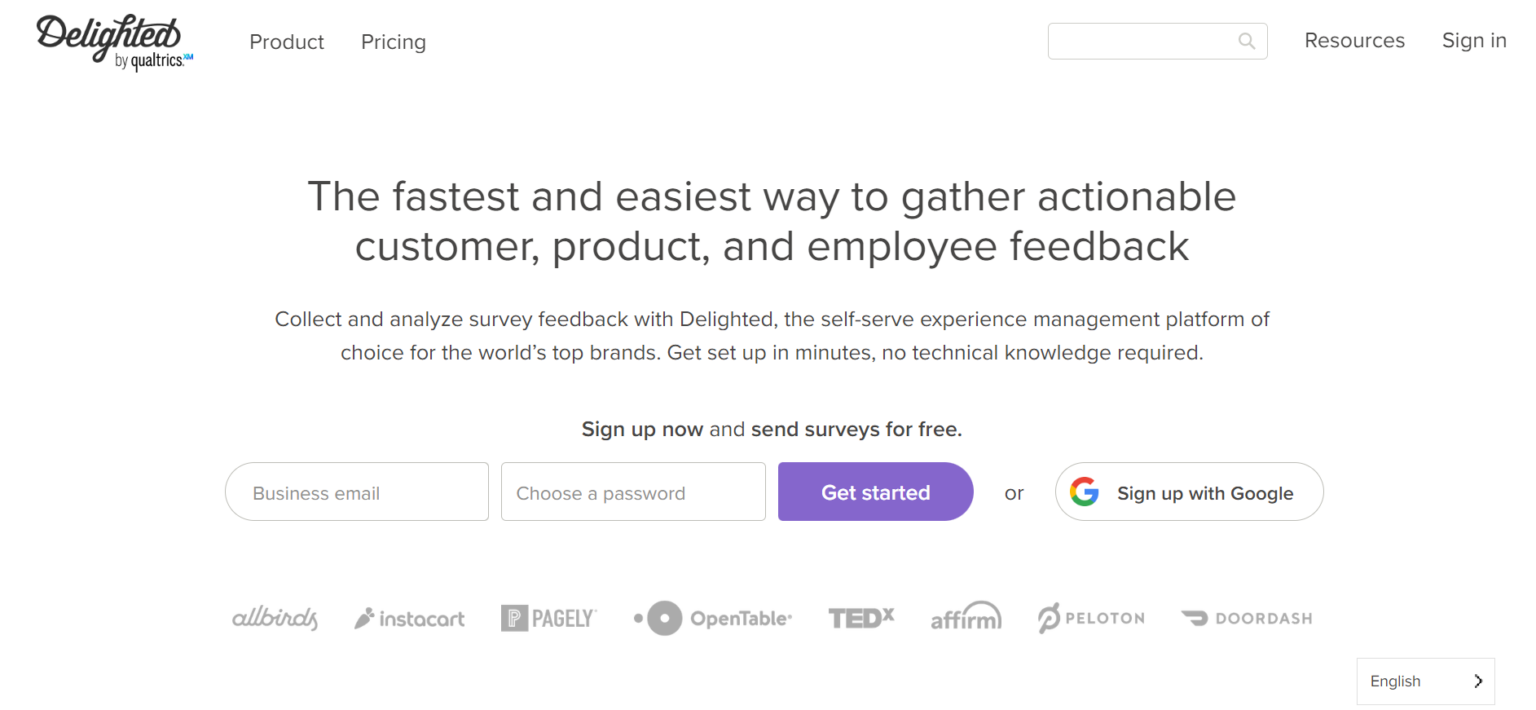Click the Business email input field
This screenshot has height=710, width=1536.
tap(356, 492)
